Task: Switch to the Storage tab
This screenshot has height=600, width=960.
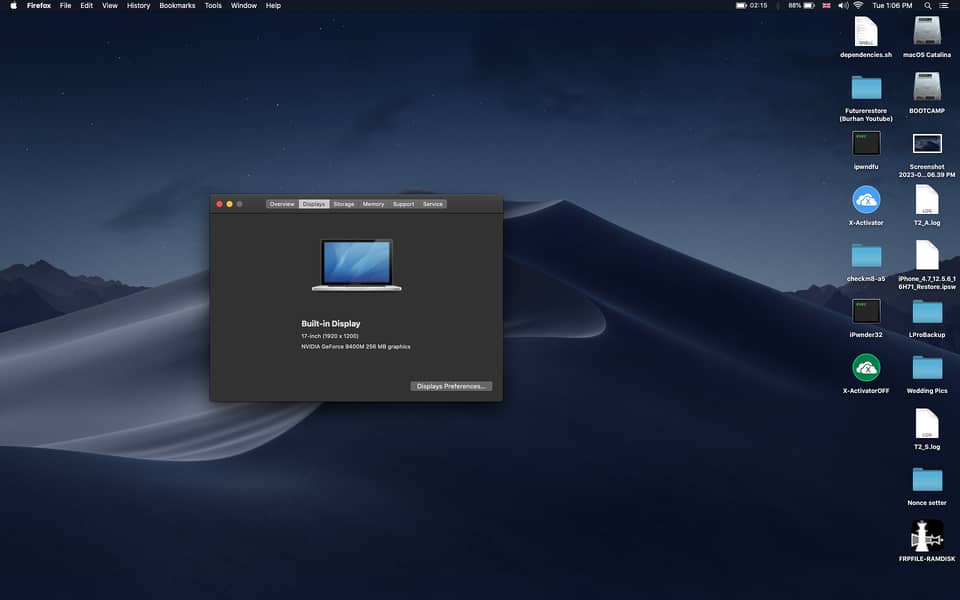Action: 344,204
